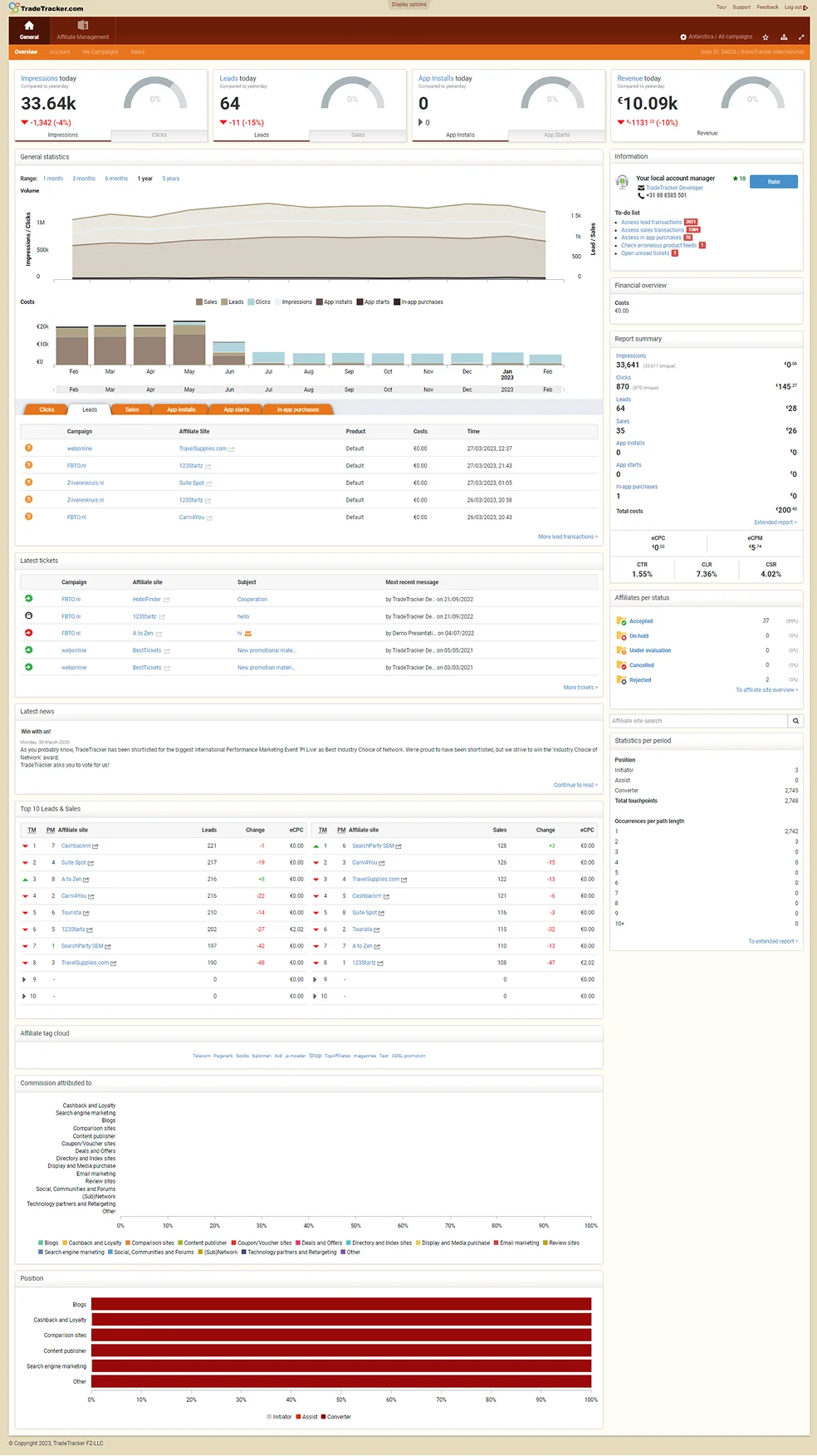The width and height of the screenshot is (817, 1456).
Task: Select the App Starts tab in card
Action: coord(556,135)
